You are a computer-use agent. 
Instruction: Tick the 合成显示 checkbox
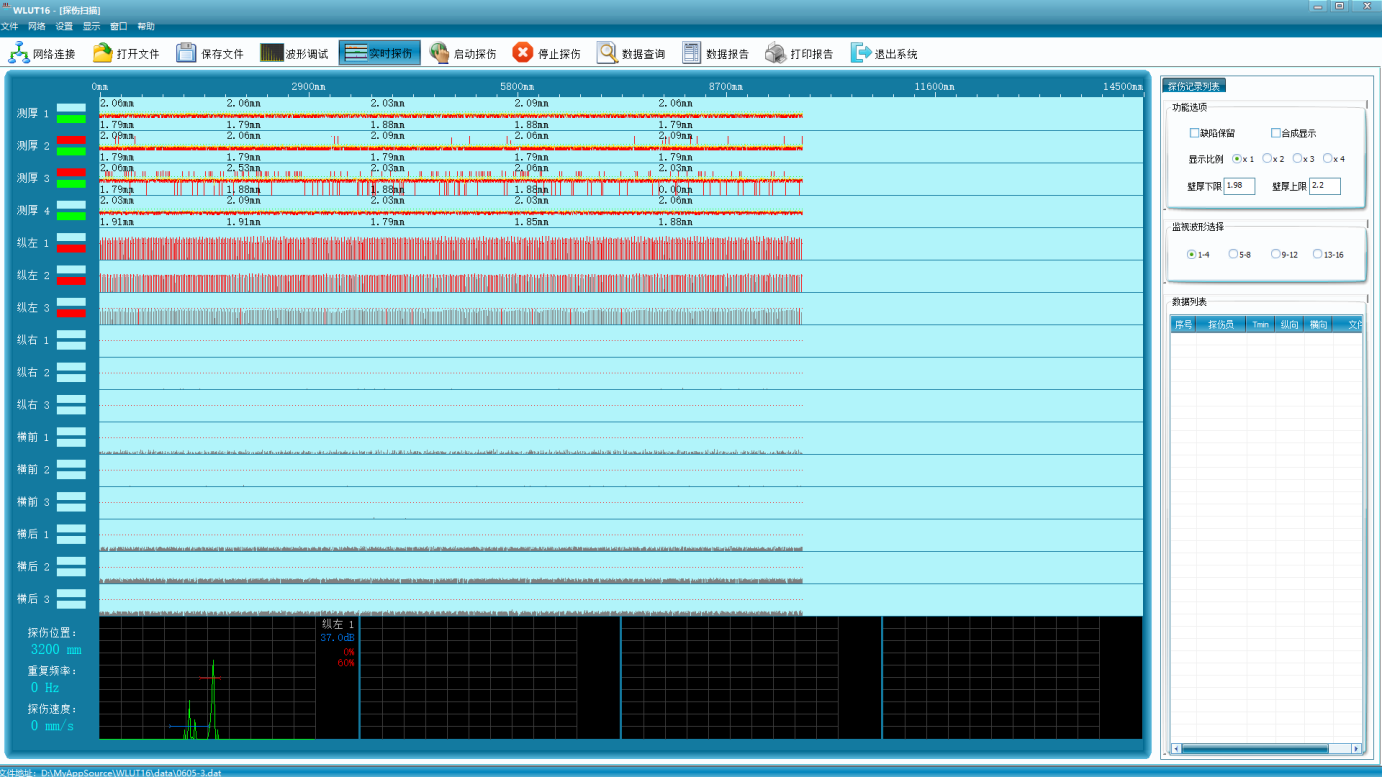click(1276, 133)
